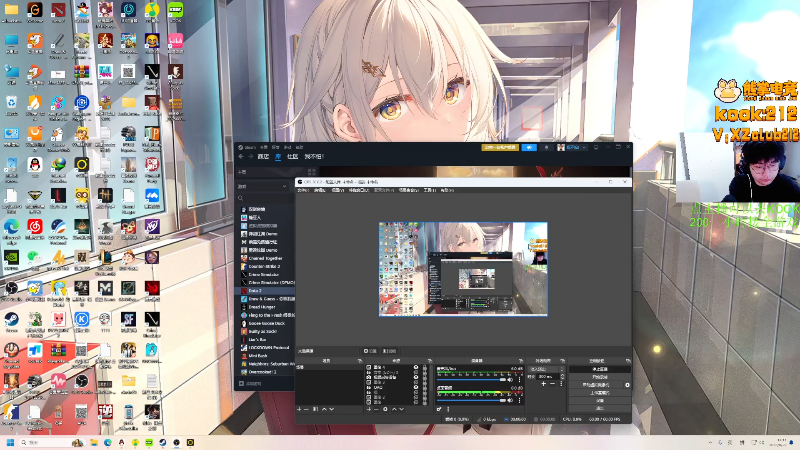The height and width of the screenshot is (450, 800).
Task: Switch Steam library to grid view icon
Action: 312,172
